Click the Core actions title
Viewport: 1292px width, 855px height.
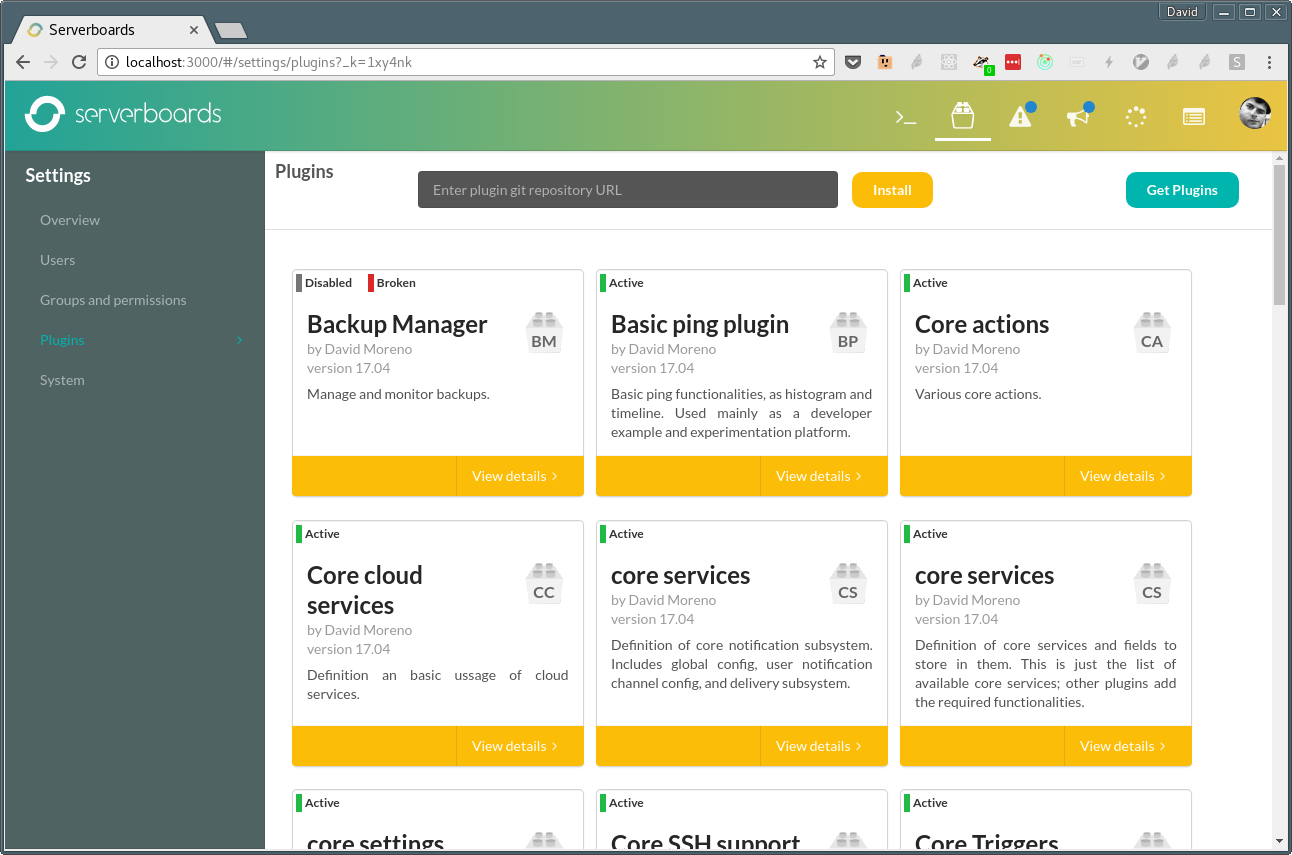point(982,324)
